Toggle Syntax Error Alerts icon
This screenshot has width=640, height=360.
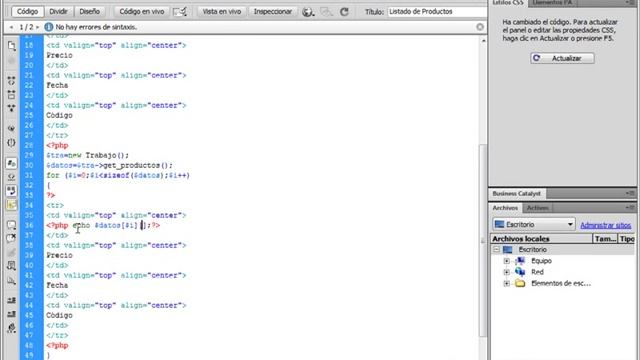(x=11, y=205)
